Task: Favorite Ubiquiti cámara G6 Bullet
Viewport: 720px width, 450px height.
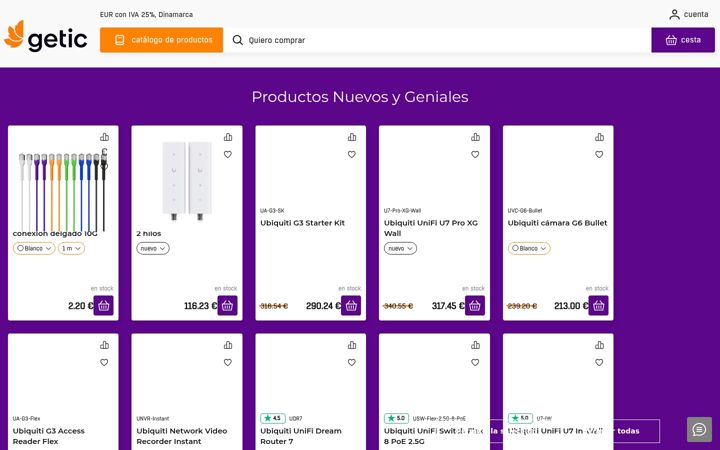Action: pos(599,155)
